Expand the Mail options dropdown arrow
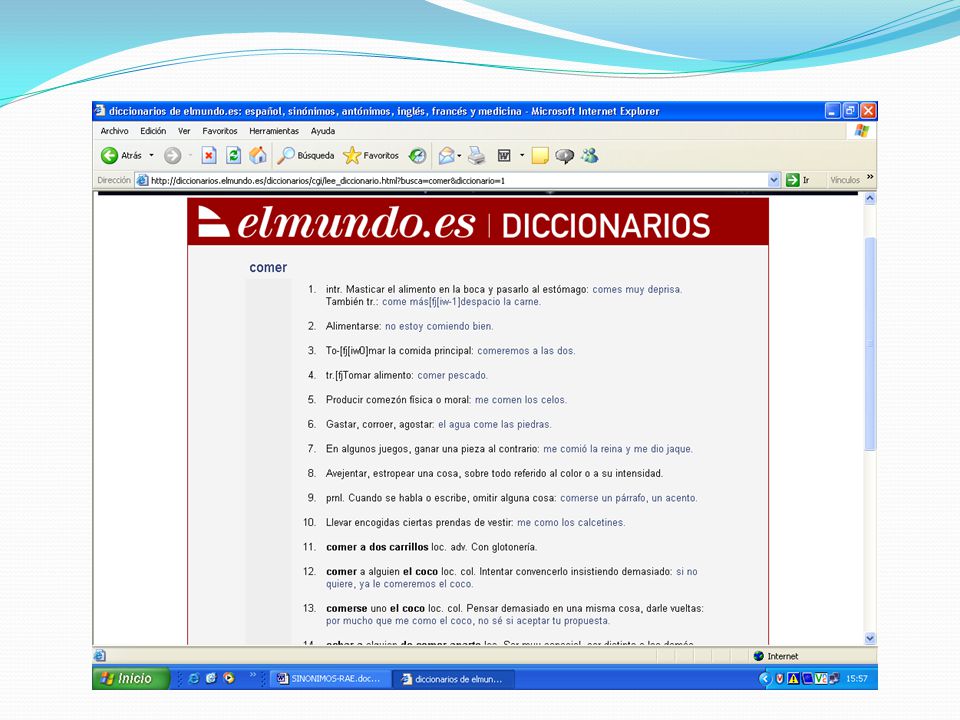The width and height of the screenshot is (960, 720). [459, 156]
